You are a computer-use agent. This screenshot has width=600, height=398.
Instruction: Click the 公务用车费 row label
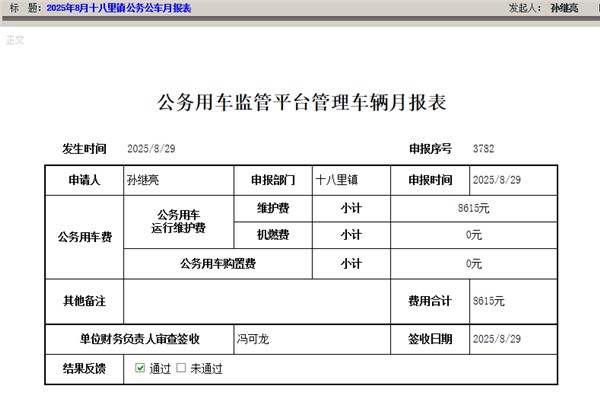click(x=85, y=237)
